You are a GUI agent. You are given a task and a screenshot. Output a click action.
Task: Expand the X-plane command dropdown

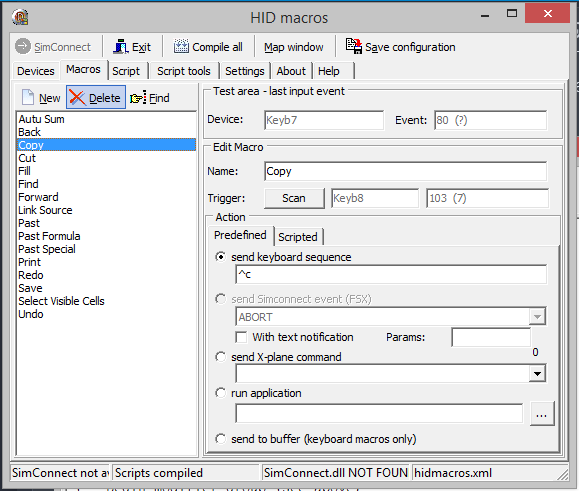537,374
